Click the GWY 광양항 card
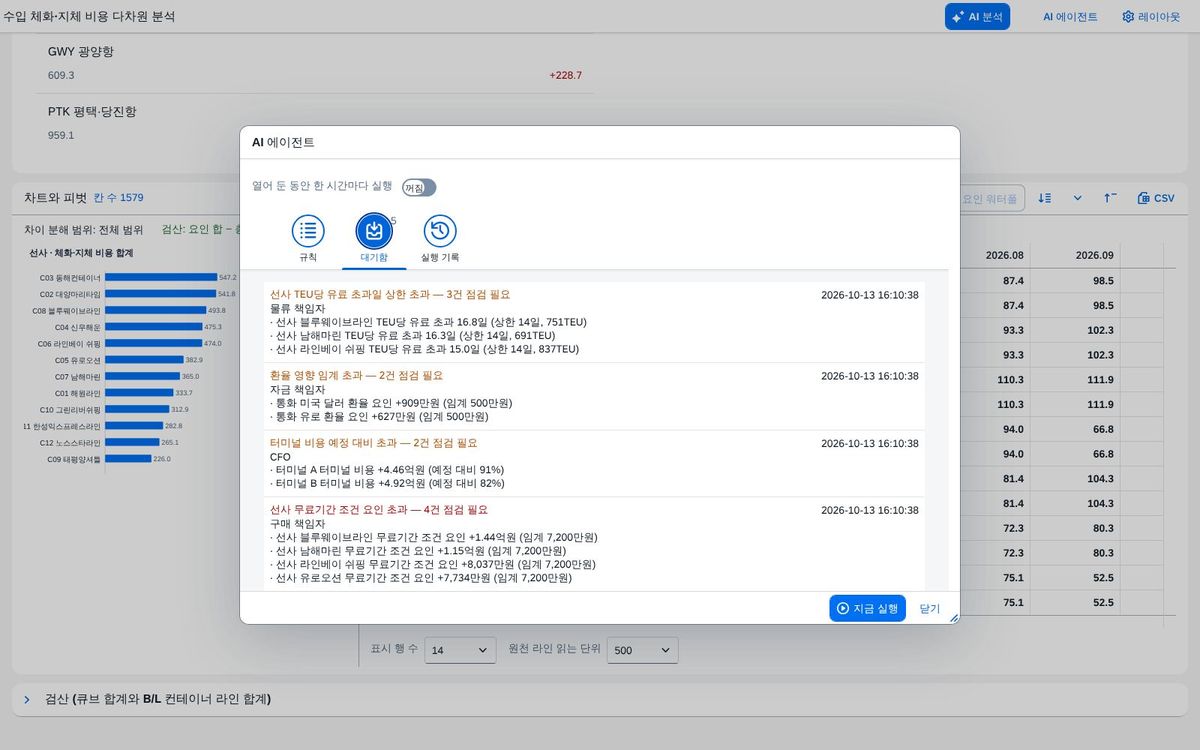This screenshot has height=750, width=1200. [x=315, y=62]
